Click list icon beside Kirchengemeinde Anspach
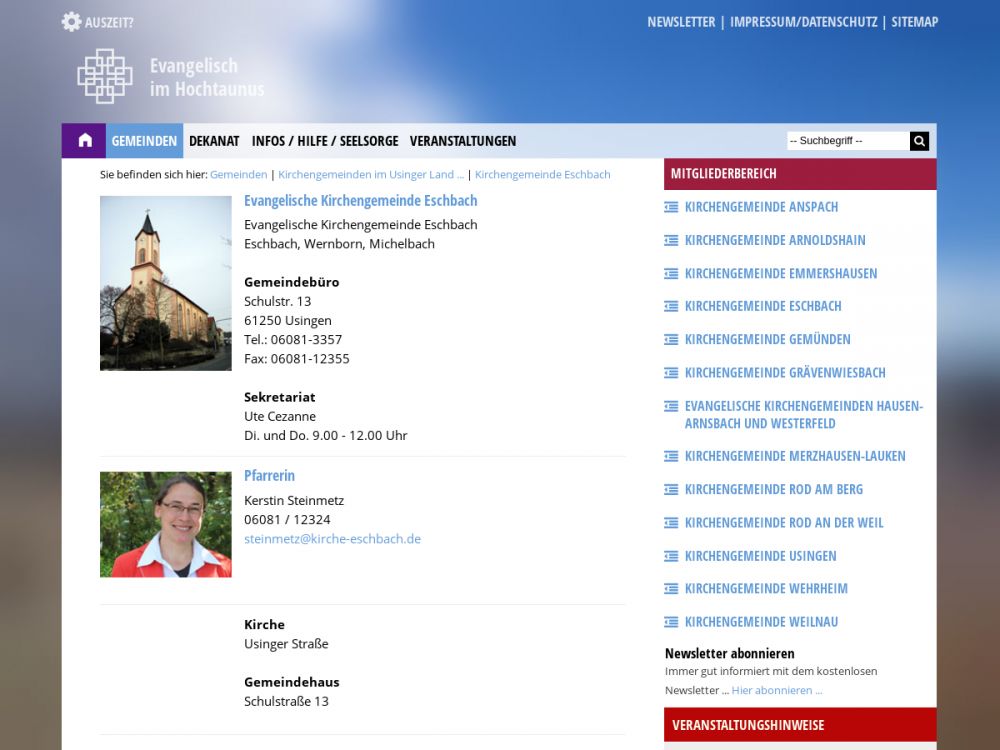Image resolution: width=1000 pixels, height=750 pixels. click(671, 207)
